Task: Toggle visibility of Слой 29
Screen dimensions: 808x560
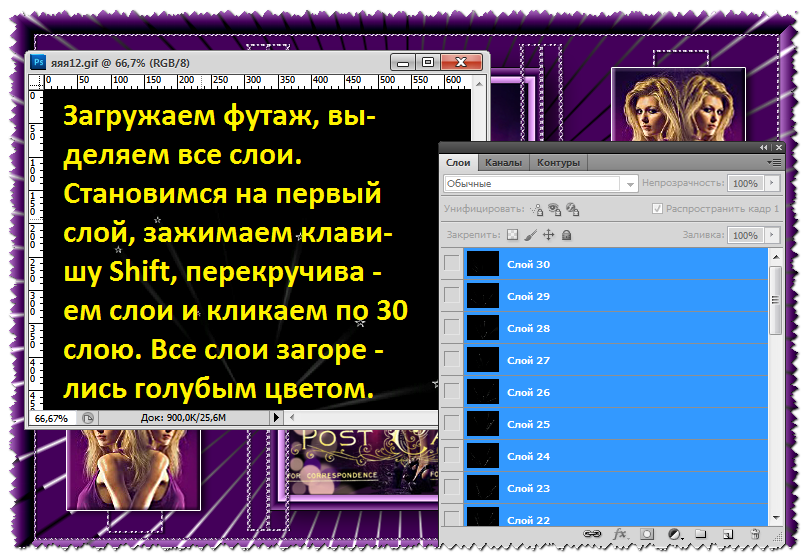Action: (x=452, y=295)
